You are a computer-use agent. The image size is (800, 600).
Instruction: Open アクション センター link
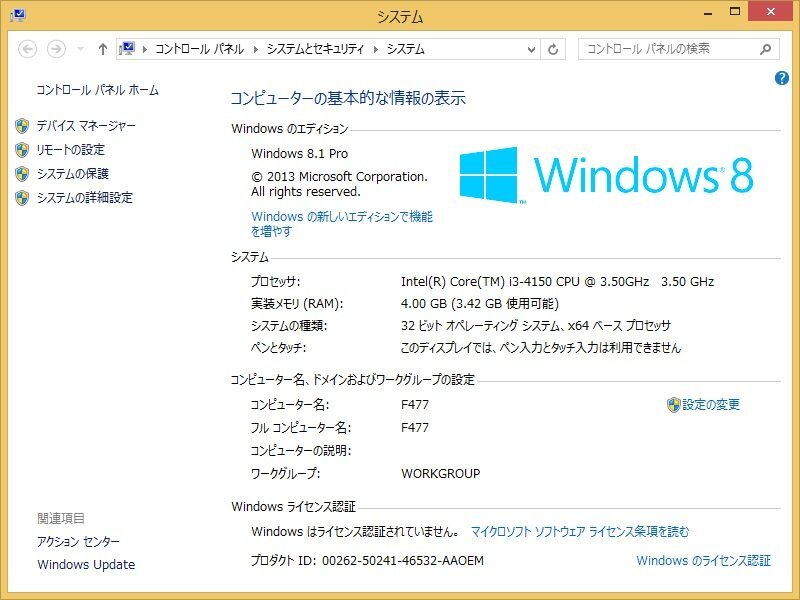(x=78, y=541)
